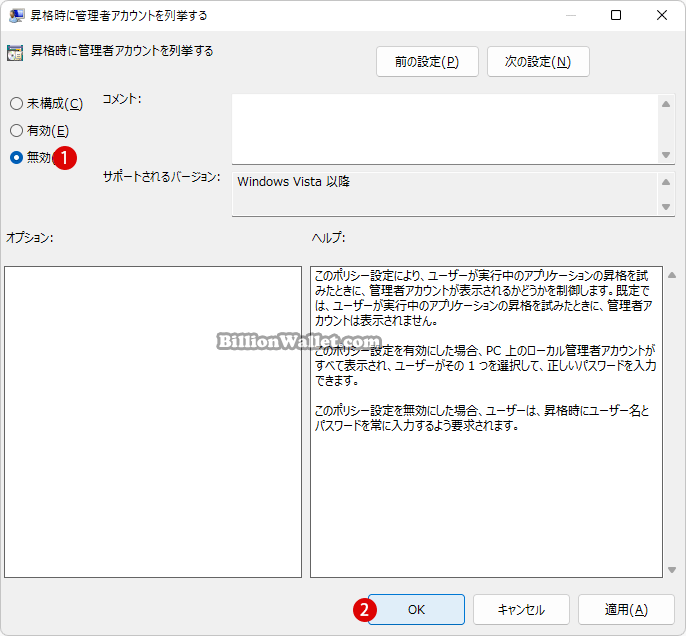Click comment box scroll down arrow

tap(666, 155)
